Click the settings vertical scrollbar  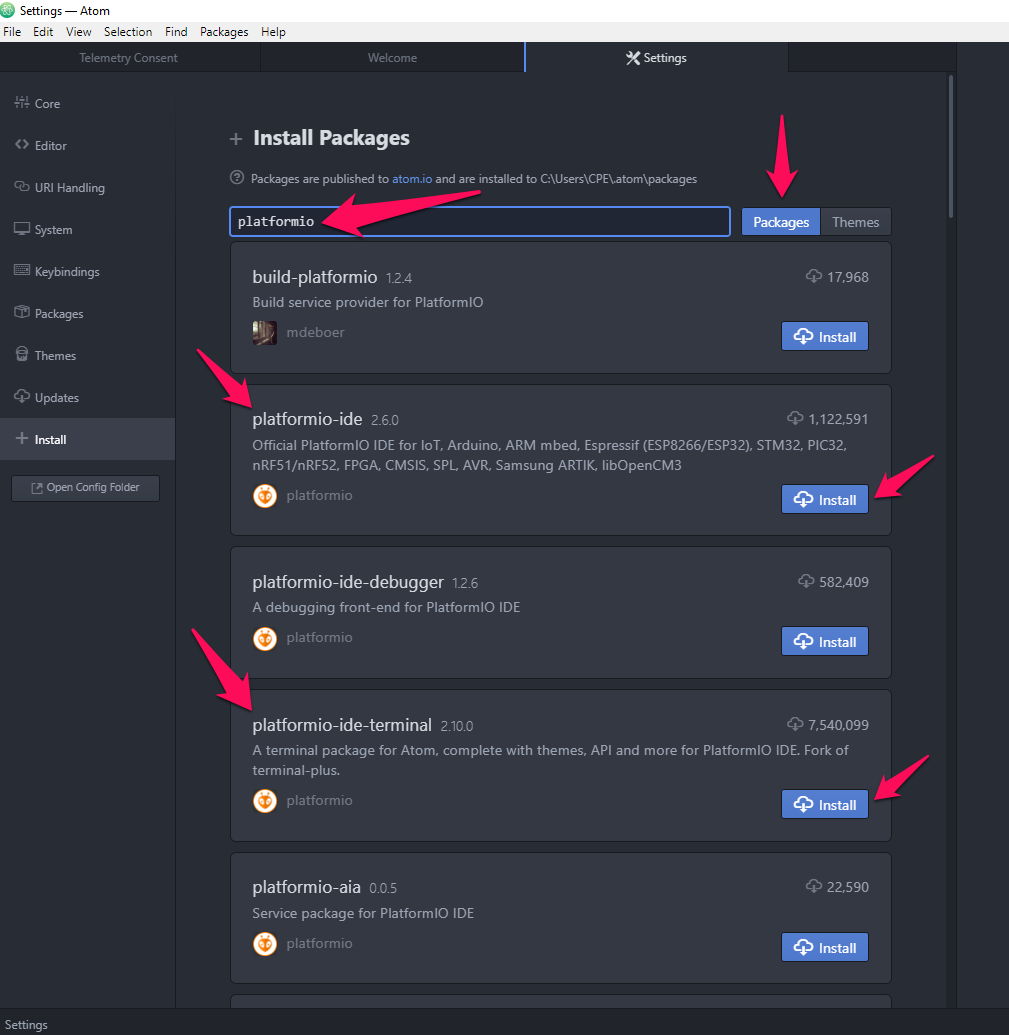(951, 147)
